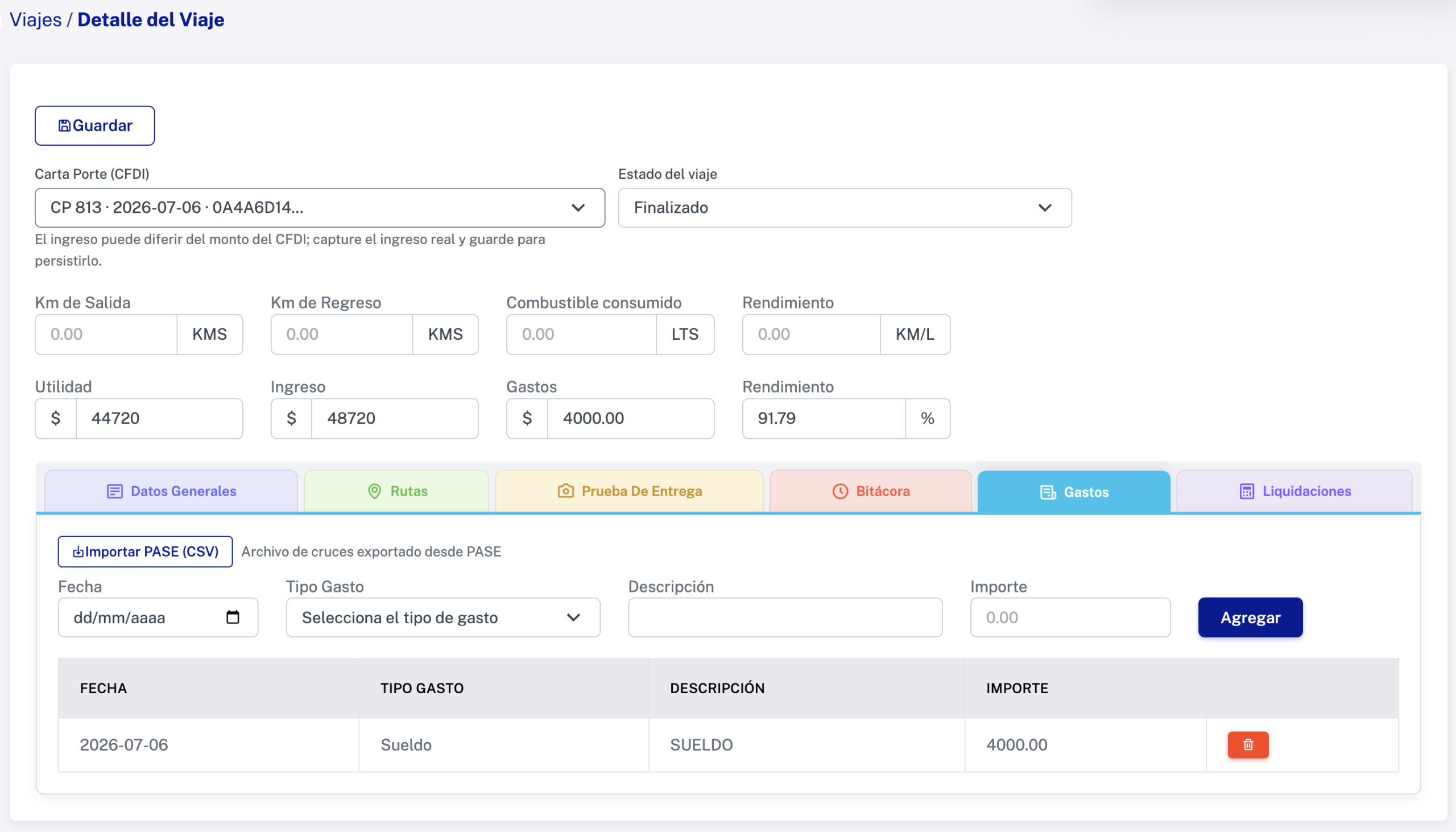Expand the Carta Porte (CFDI) dropdown
The image size is (1456, 832).
[x=320, y=207]
